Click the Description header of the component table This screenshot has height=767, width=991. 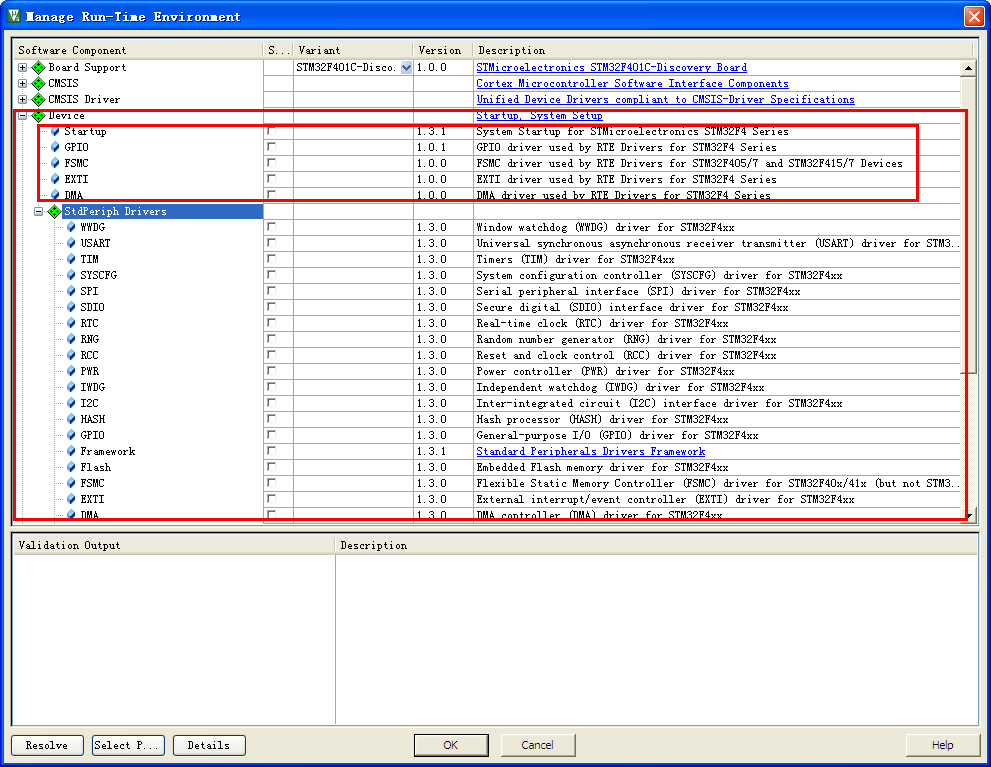(723, 51)
